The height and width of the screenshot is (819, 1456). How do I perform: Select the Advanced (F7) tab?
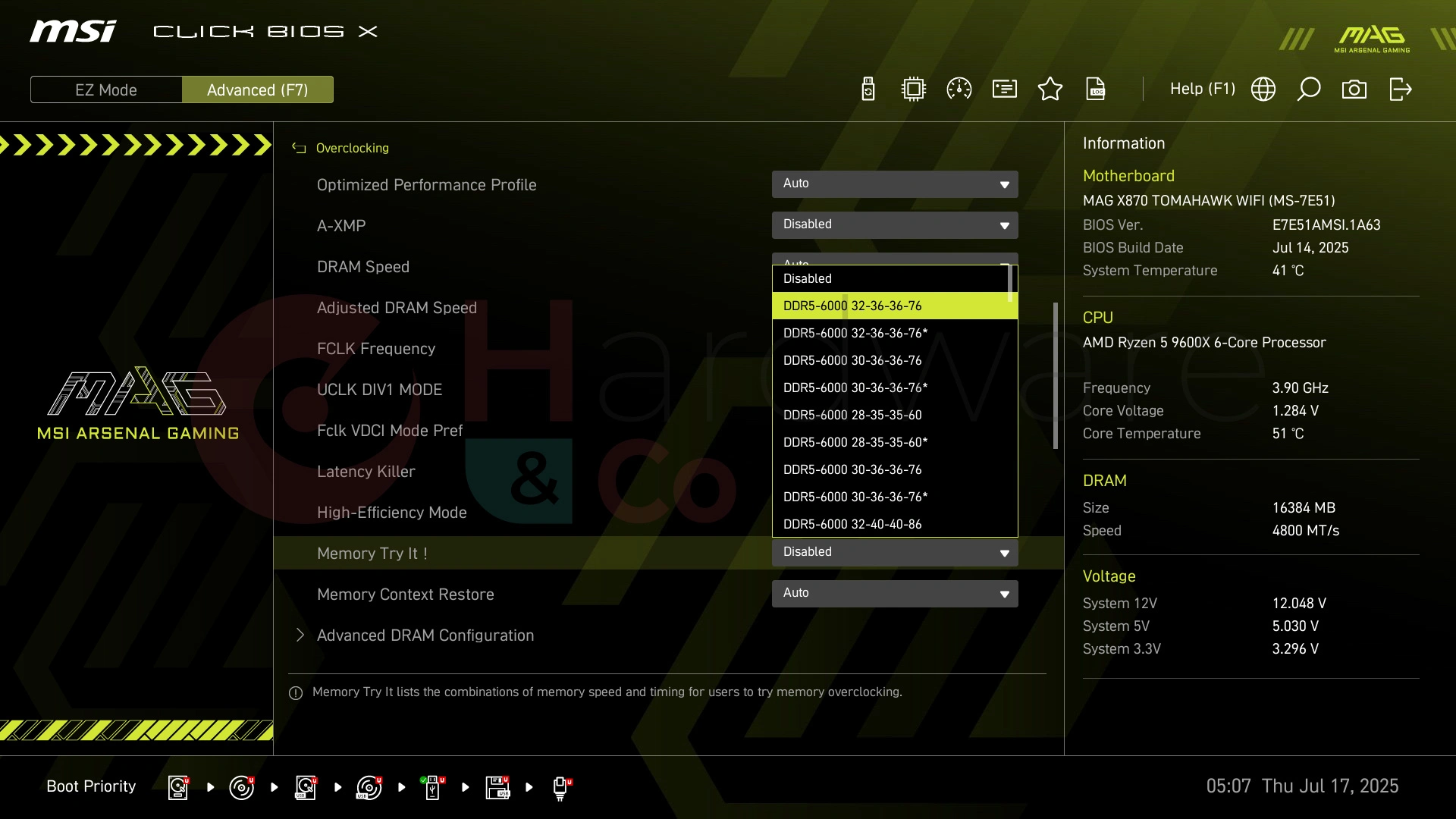258,89
